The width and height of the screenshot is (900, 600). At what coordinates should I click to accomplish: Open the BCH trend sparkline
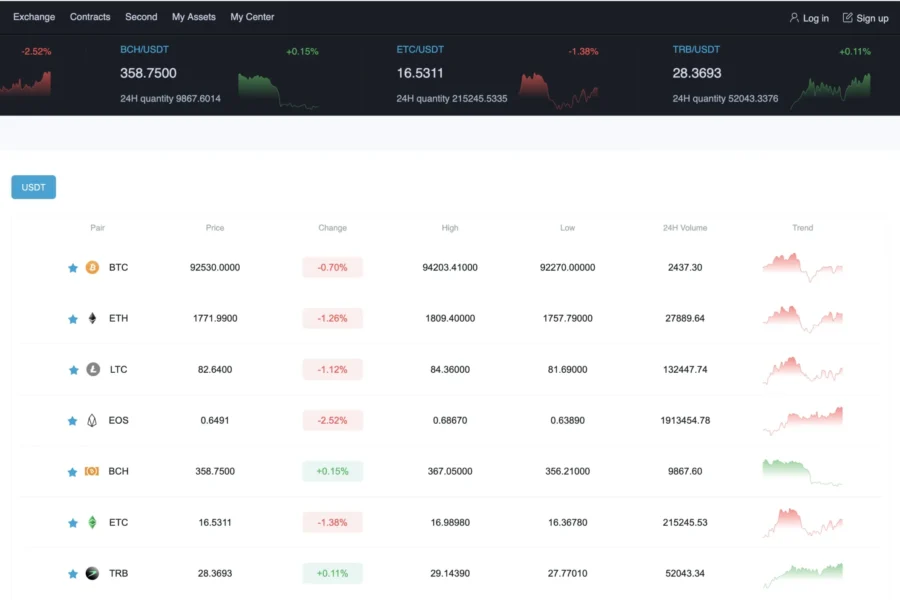802,472
